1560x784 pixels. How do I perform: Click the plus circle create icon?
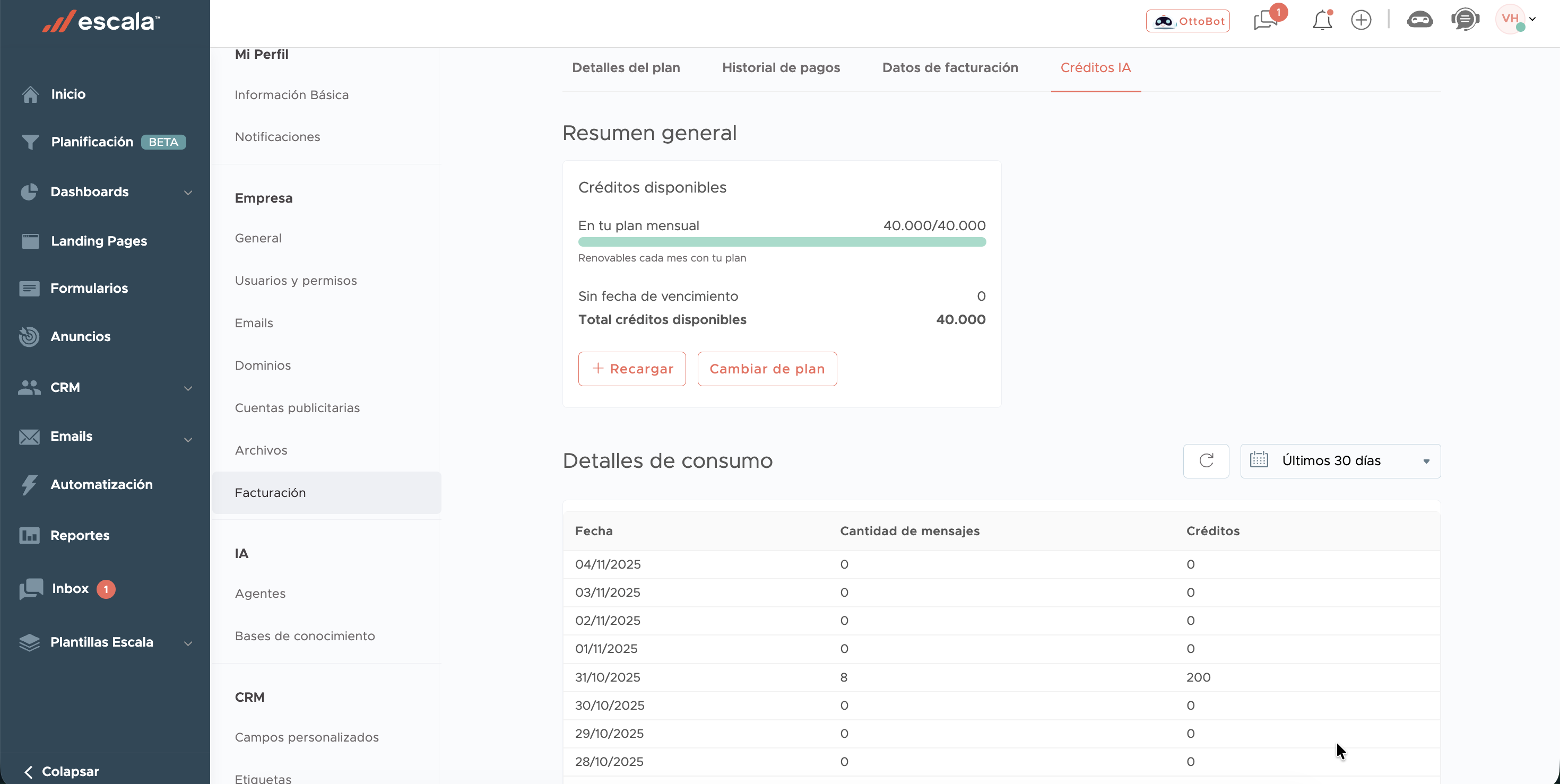[x=1361, y=20]
